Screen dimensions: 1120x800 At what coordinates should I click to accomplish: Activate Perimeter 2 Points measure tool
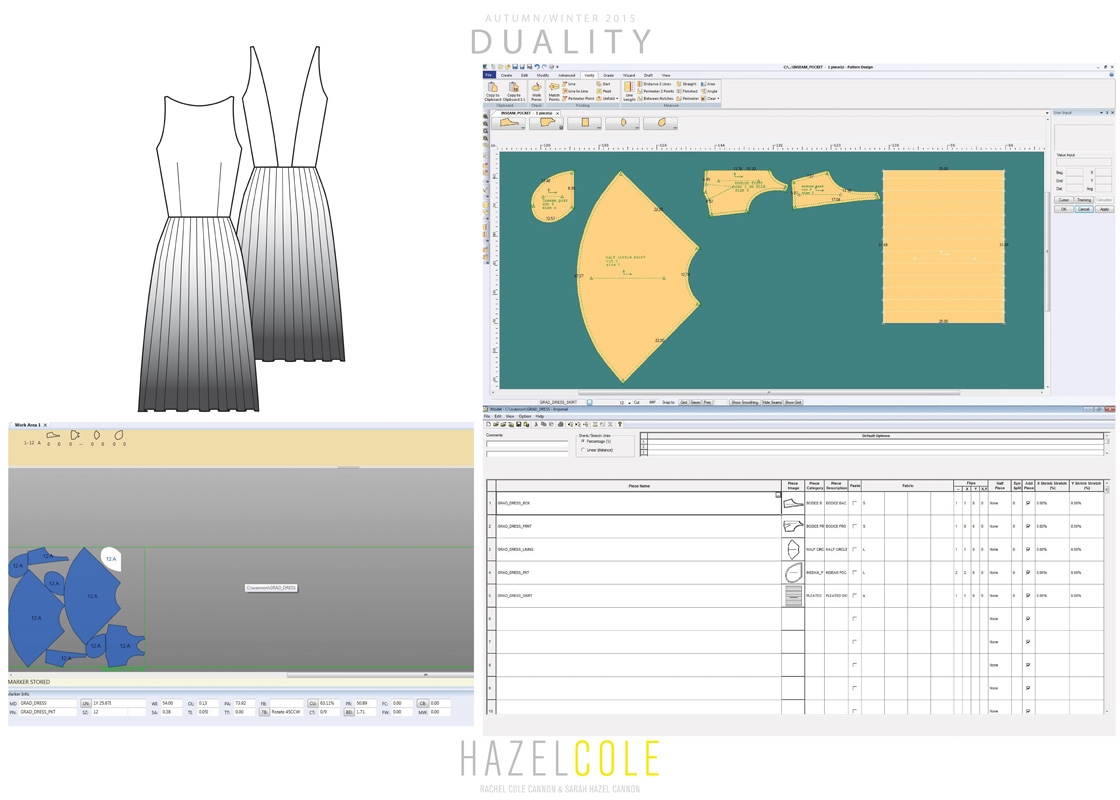(x=656, y=91)
